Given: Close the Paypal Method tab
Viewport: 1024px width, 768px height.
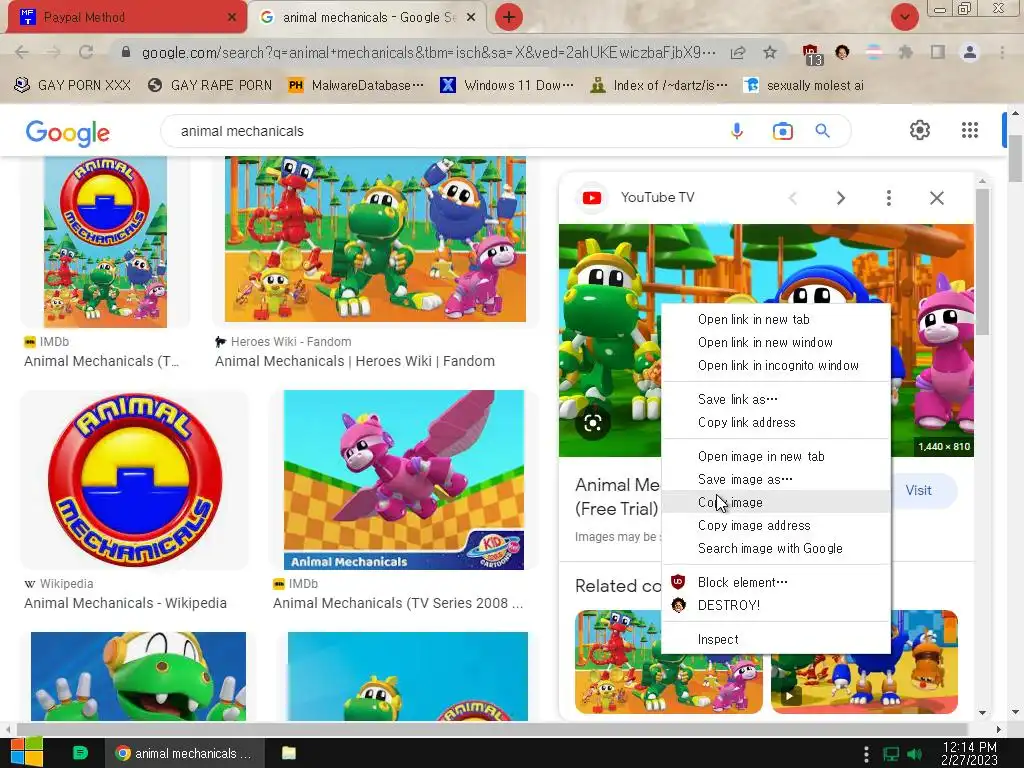Looking at the screenshot, I should pyautogui.click(x=232, y=17).
